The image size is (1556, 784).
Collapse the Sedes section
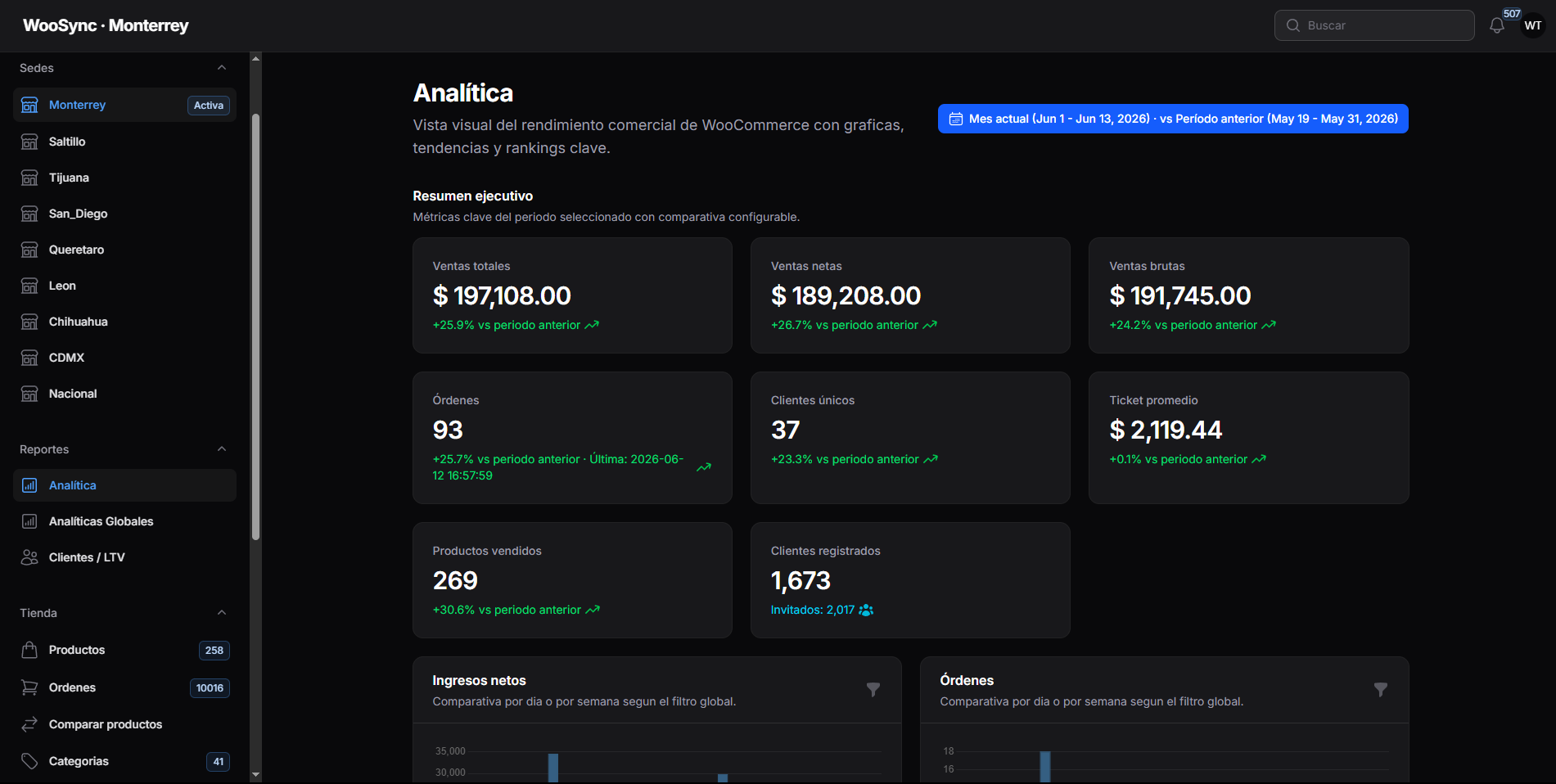point(222,68)
